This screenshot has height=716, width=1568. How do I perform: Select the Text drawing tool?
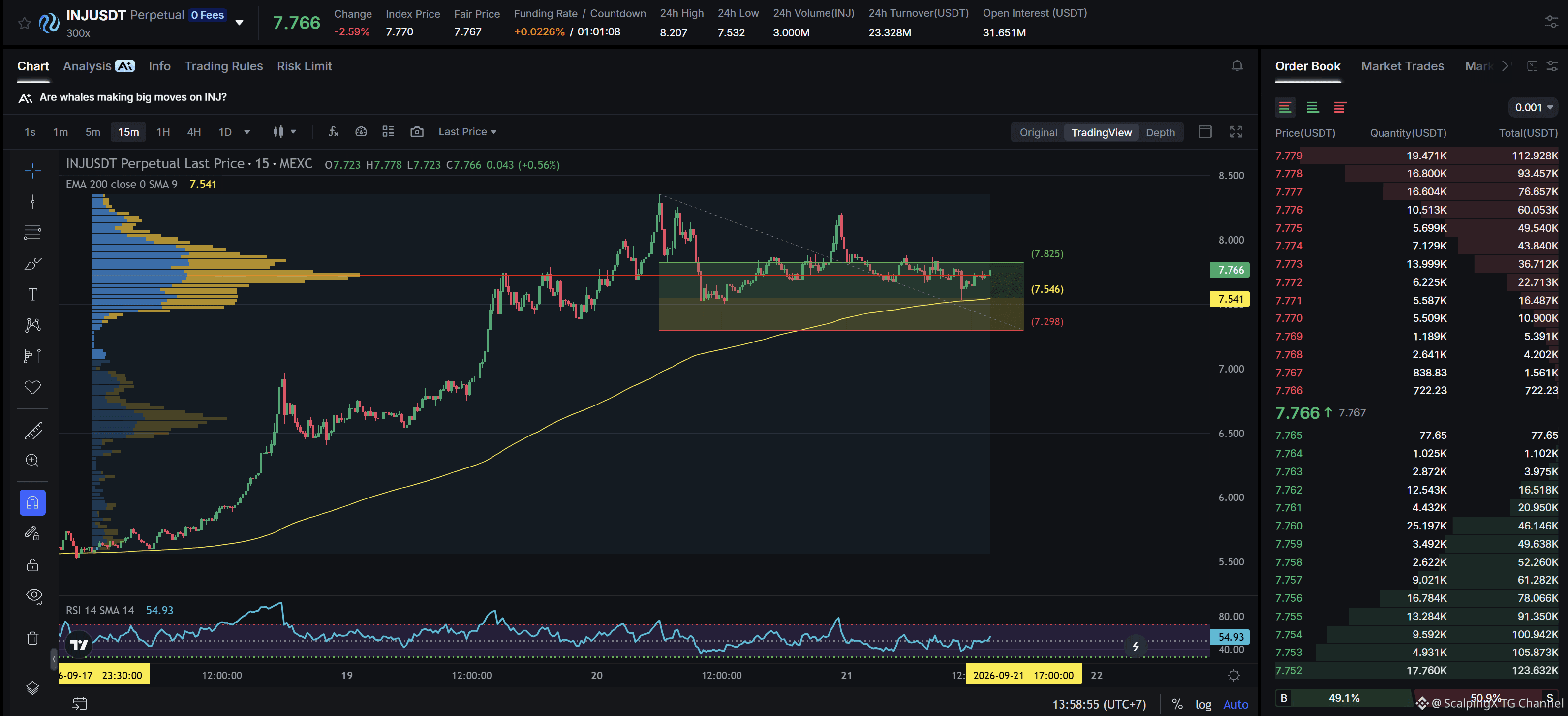(x=33, y=294)
